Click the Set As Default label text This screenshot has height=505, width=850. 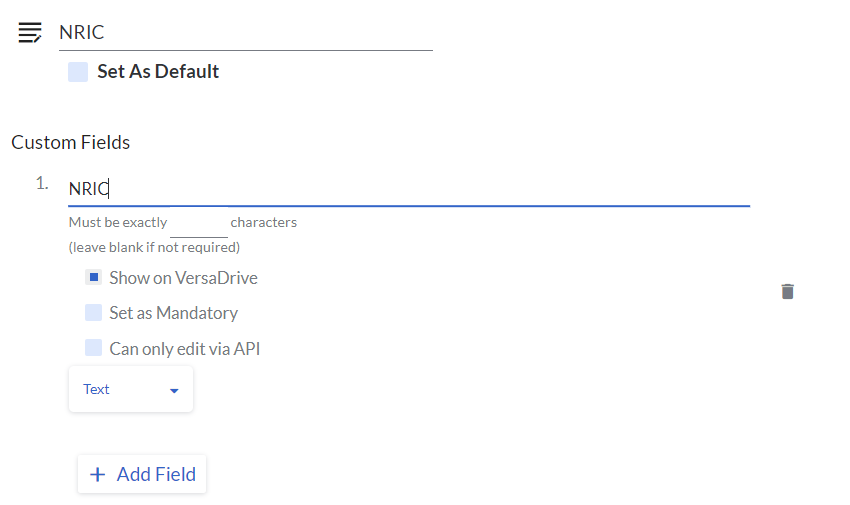[158, 72]
